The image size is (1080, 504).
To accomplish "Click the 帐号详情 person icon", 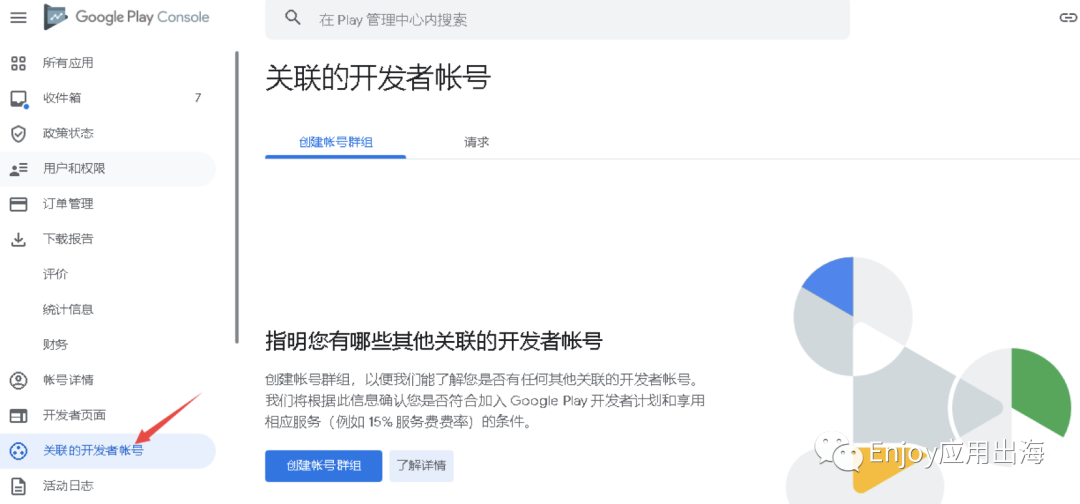I will coord(19,380).
